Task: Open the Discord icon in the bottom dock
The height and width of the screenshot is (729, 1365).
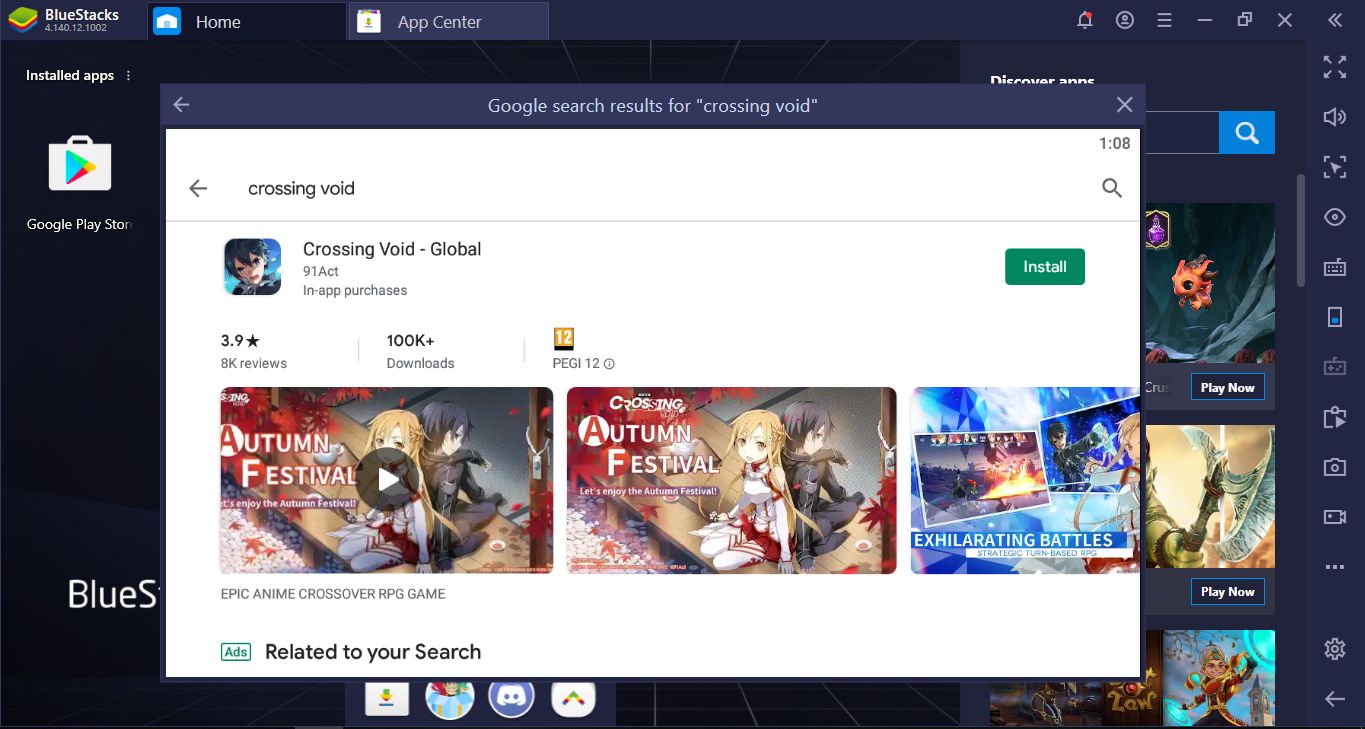Action: 511,698
